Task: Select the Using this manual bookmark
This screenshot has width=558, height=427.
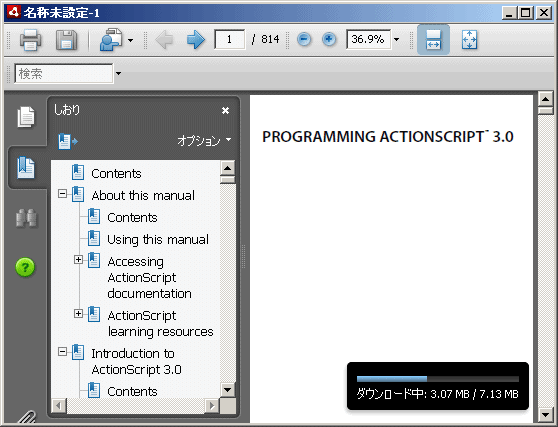Action: pos(158,239)
